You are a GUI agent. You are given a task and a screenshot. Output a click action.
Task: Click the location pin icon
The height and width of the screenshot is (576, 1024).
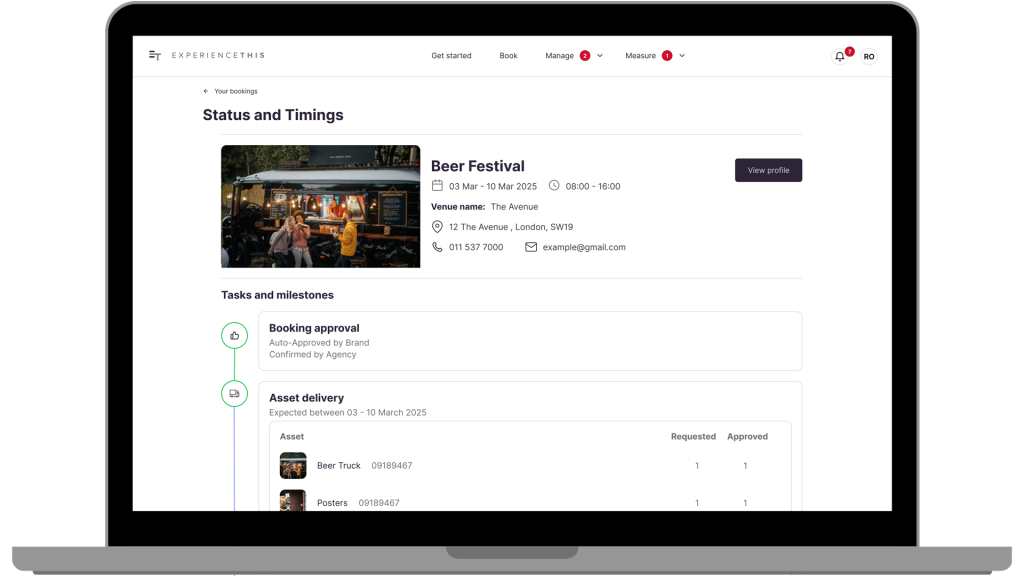[437, 227]
